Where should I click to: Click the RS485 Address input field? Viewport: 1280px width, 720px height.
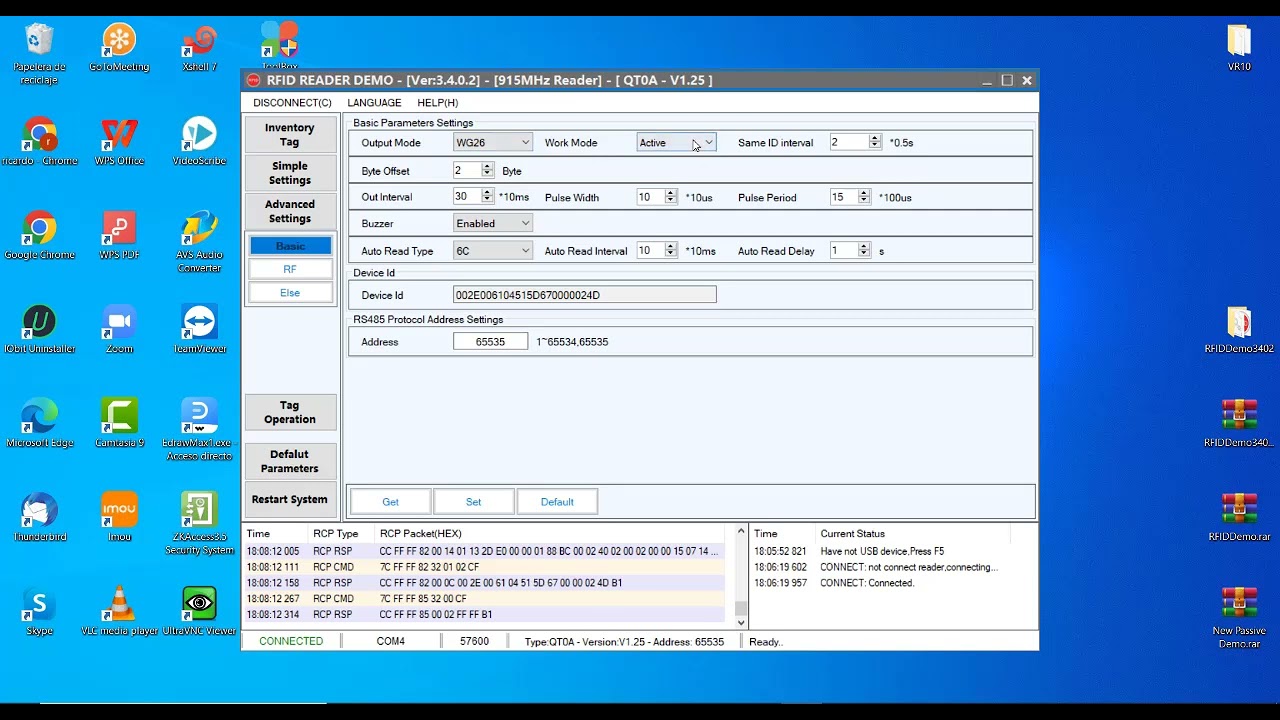coord(490,342)
